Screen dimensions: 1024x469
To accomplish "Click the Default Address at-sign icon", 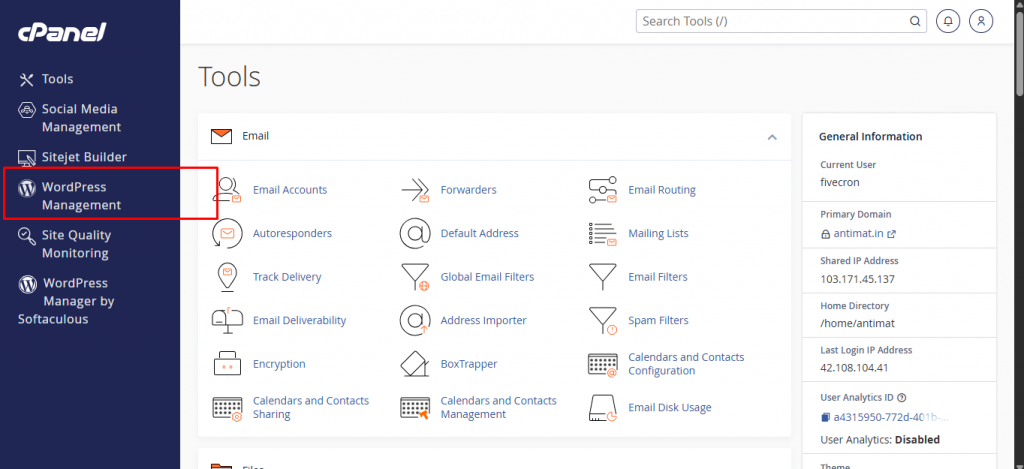I will coord(415,233).
